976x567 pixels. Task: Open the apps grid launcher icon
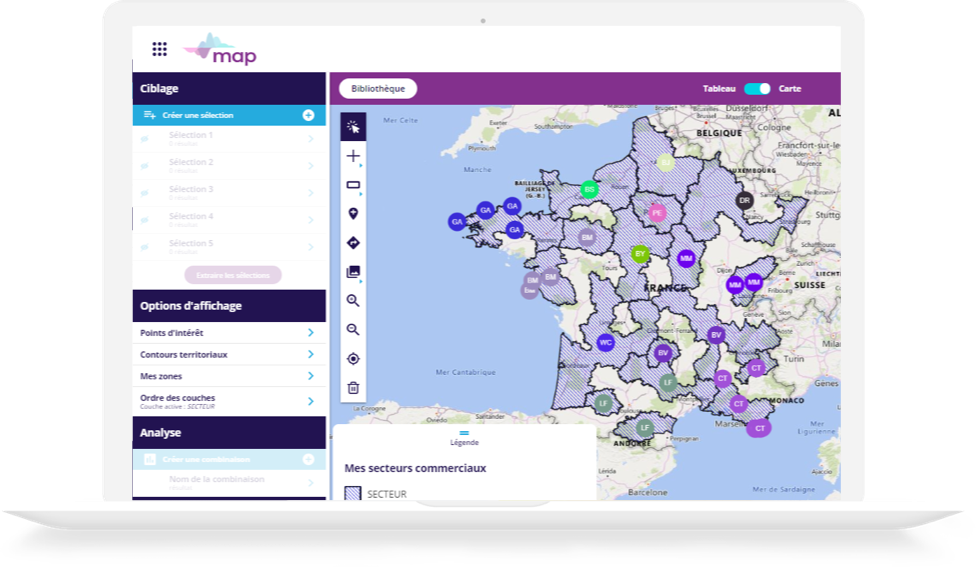click(x=159, y=49)
